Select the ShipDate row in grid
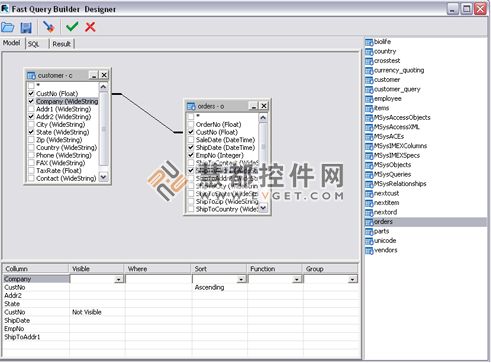The image size is (491, 363). [36, 321]
